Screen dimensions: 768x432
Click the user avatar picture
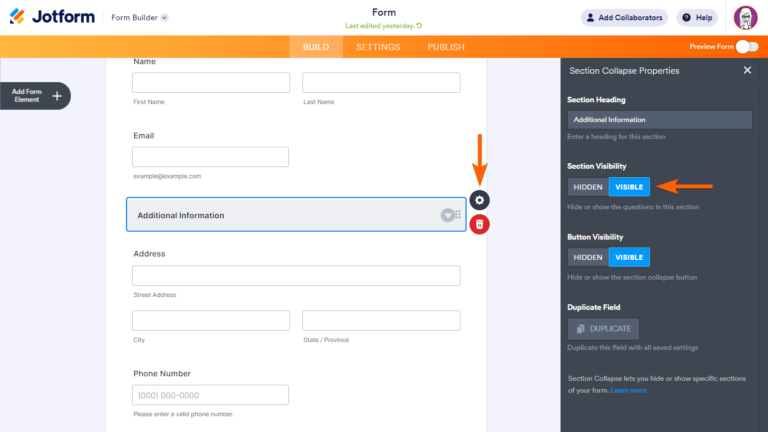tap(745, 17)
